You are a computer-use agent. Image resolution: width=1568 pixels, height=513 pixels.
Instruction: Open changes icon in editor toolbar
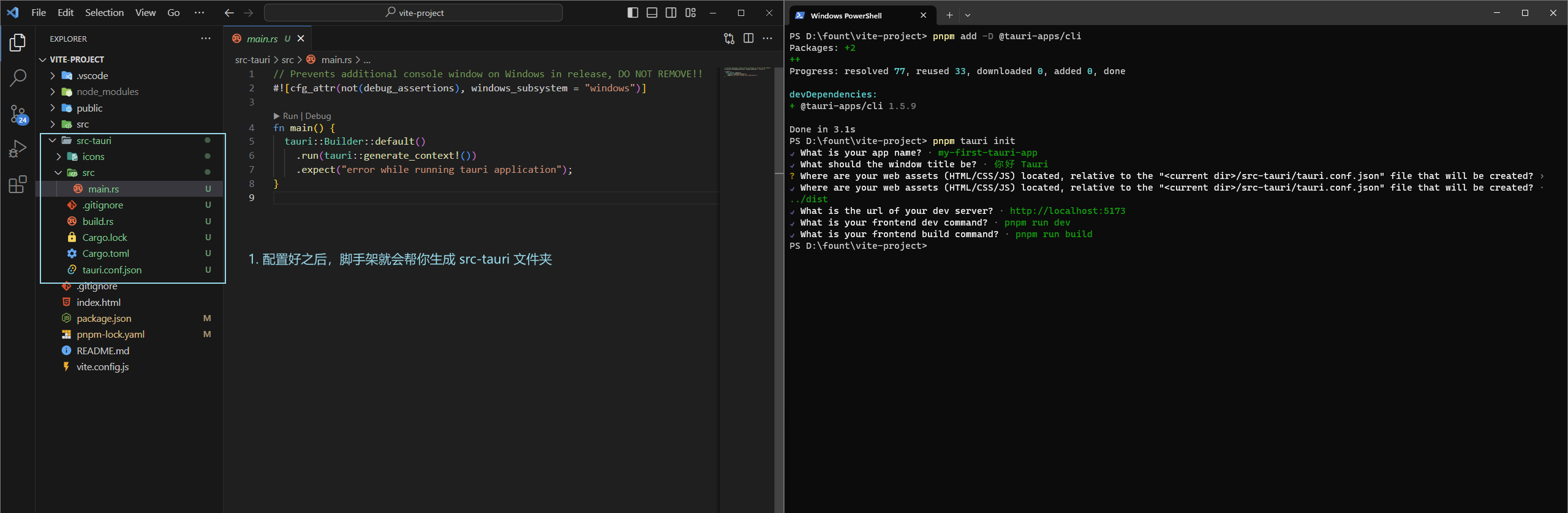[x=729, y=39]
